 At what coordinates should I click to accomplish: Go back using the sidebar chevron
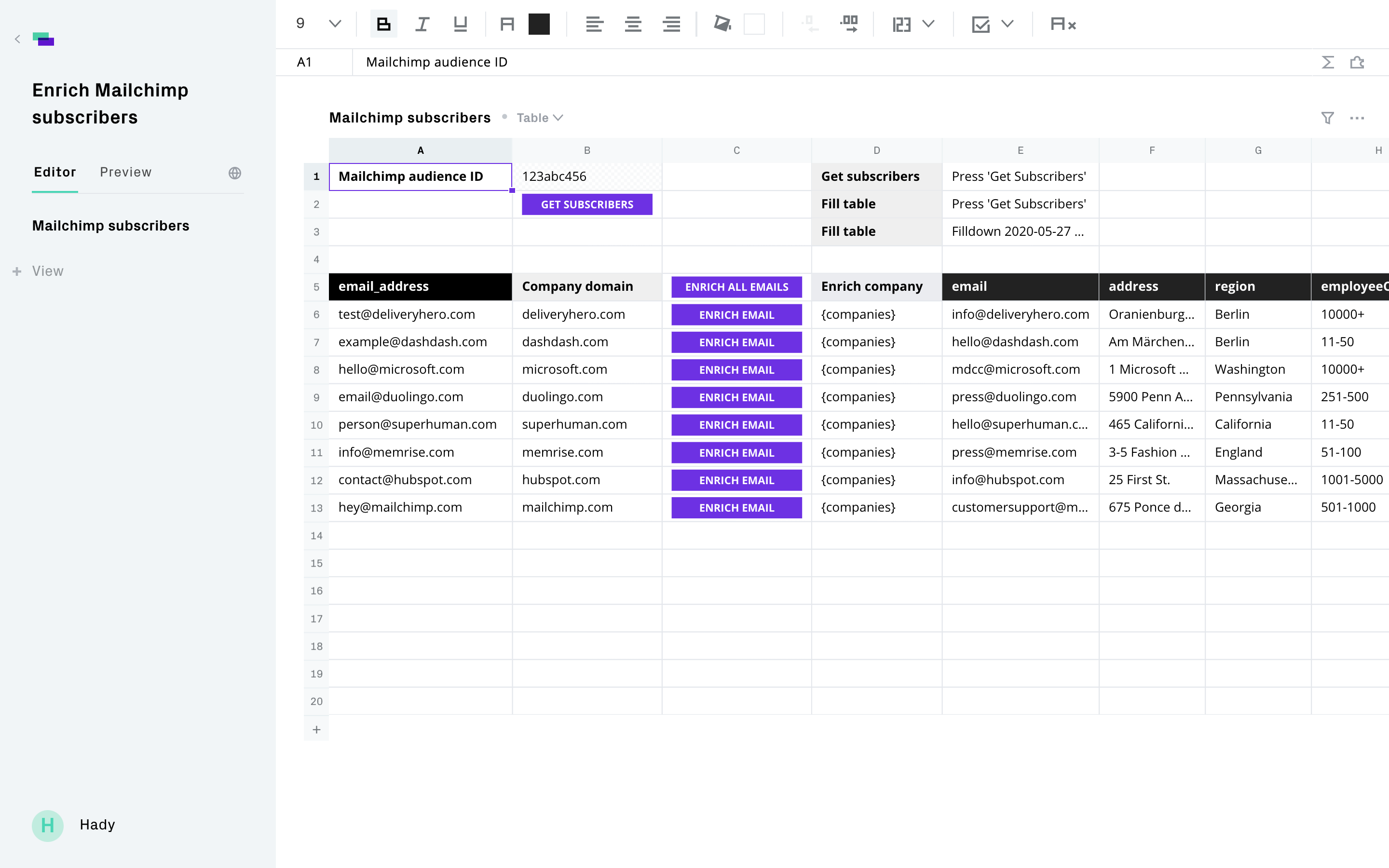click(x=18, y=39)
